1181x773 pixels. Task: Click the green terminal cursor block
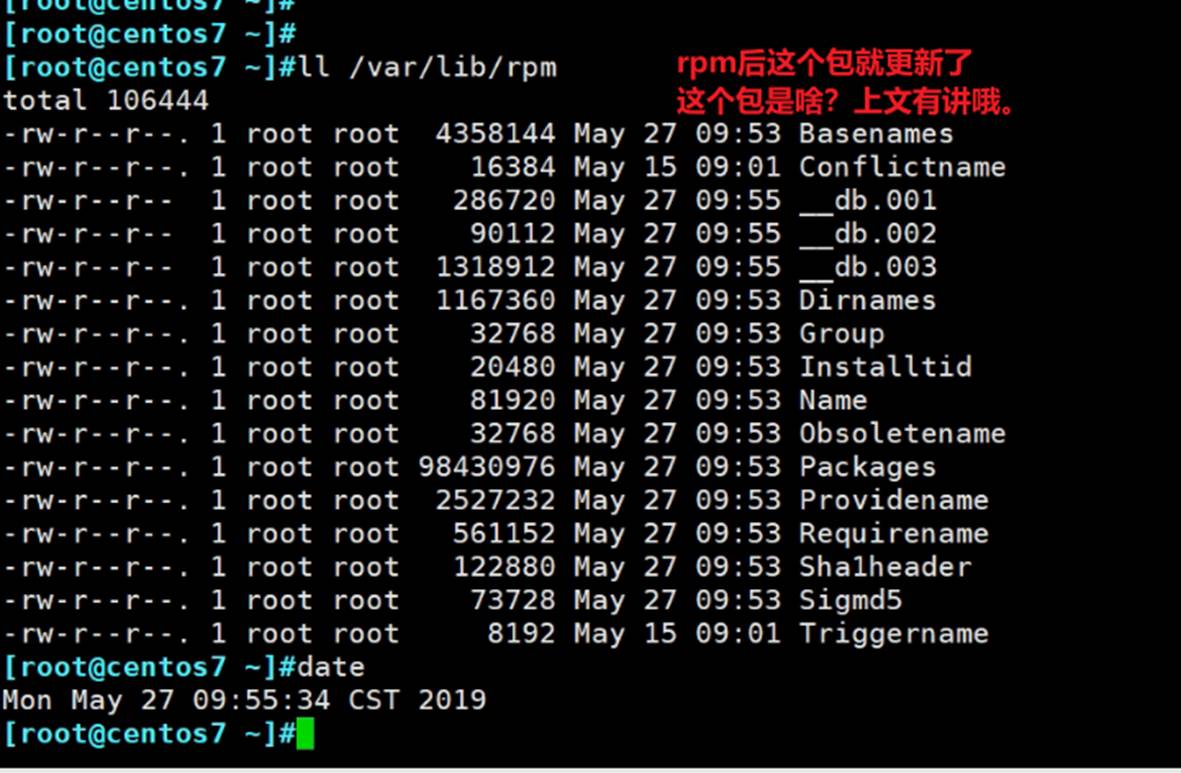point(305,734)
